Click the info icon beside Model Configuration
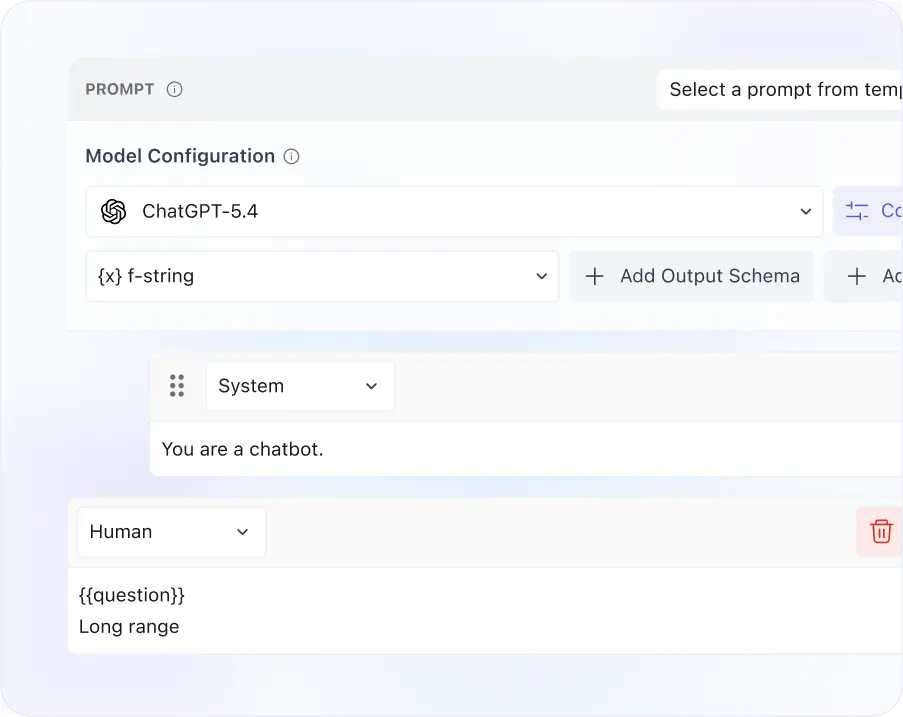 291,156
